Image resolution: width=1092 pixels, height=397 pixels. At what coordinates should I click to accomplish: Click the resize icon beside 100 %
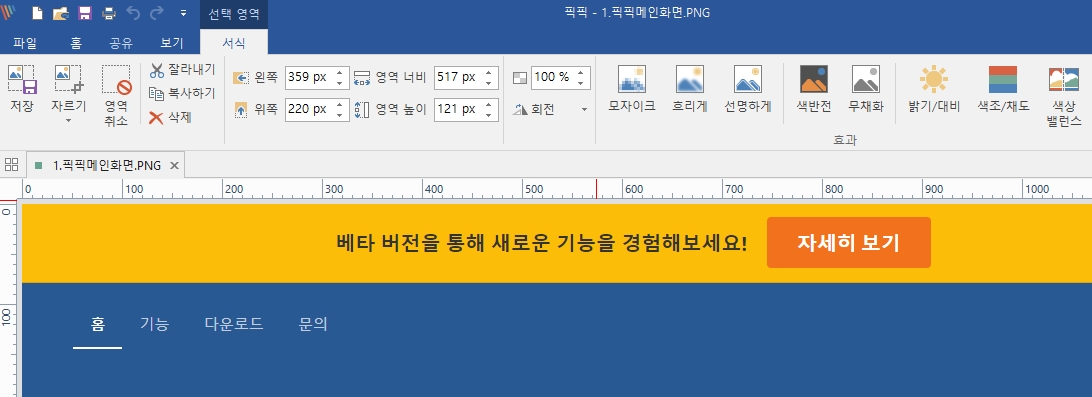tap(520, 78)
